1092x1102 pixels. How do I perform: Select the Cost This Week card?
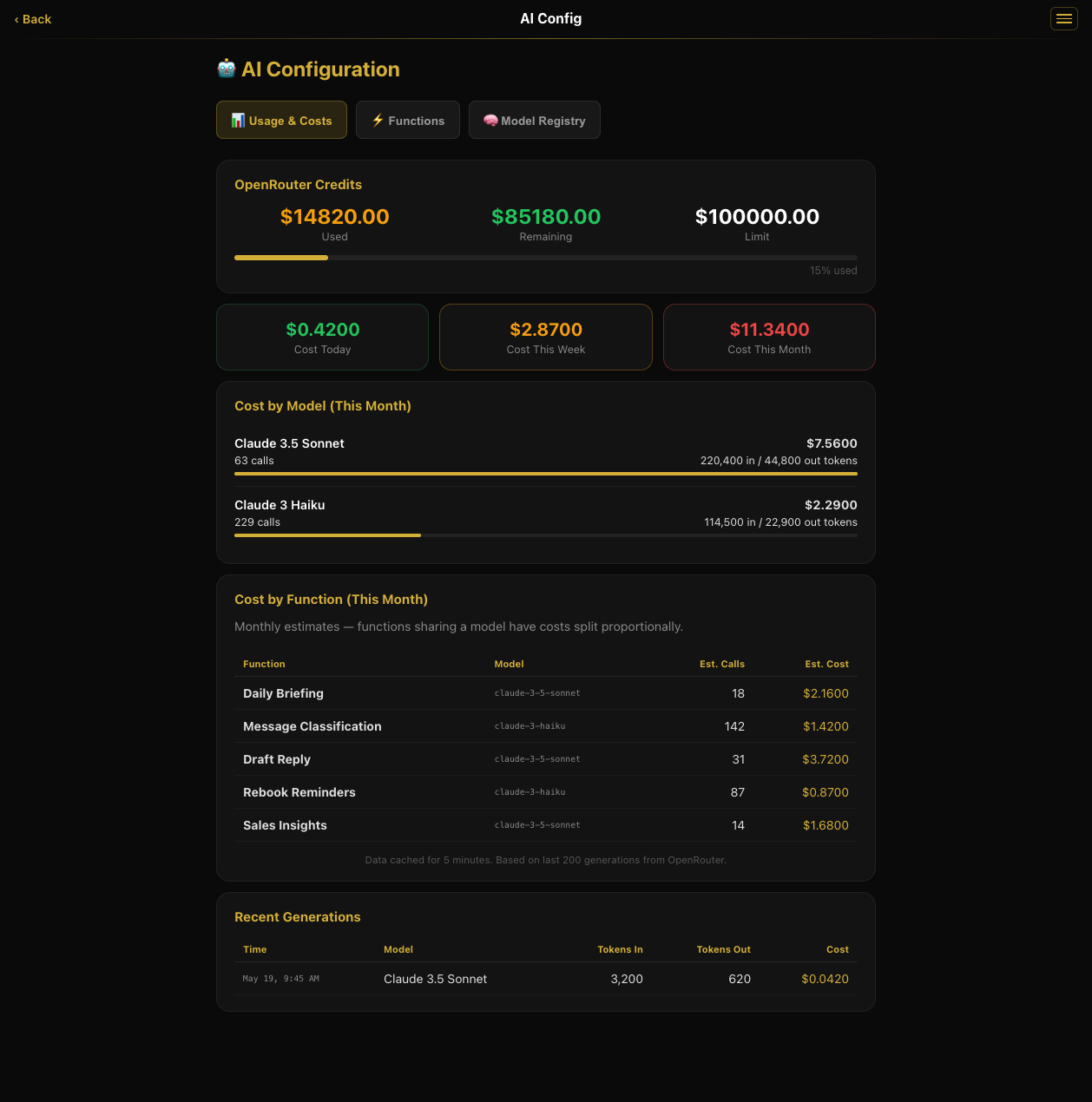[x=546, y=337]
